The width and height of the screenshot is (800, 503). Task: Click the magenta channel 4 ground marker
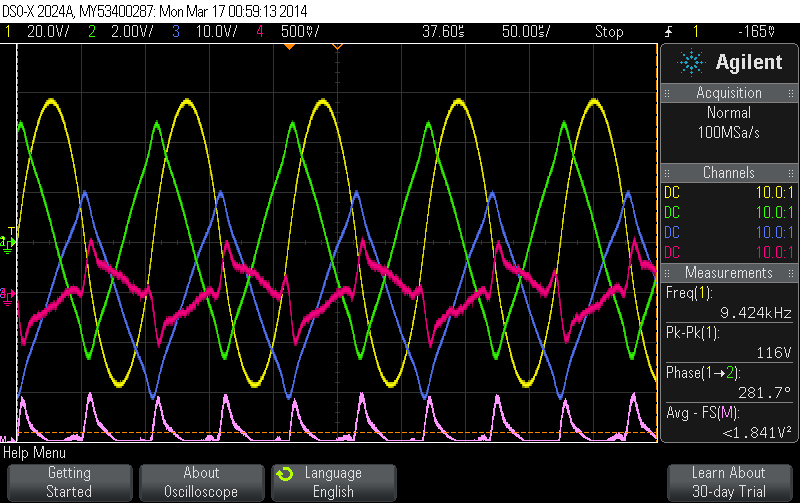8,295
